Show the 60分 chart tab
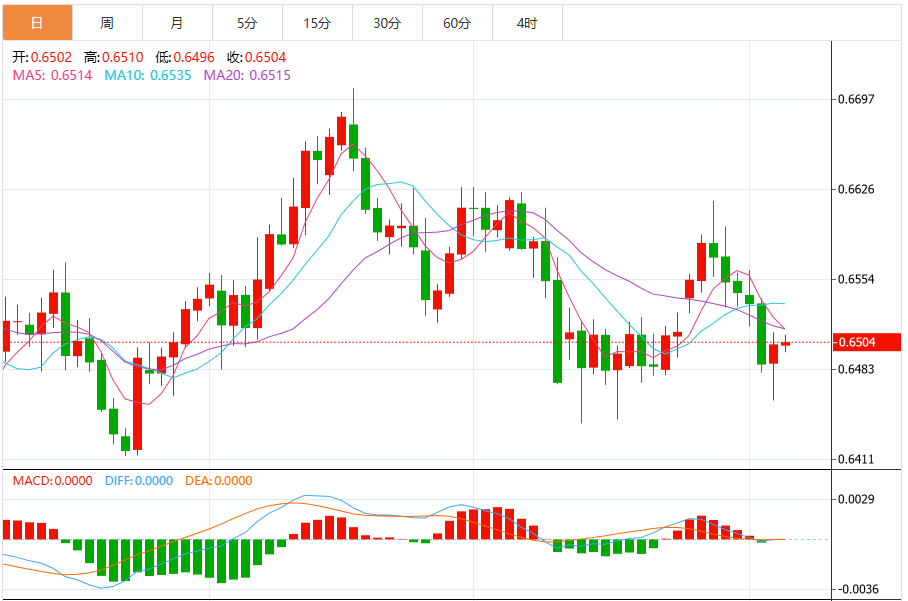The image size is (908, 601). click(x=457, y=22)
